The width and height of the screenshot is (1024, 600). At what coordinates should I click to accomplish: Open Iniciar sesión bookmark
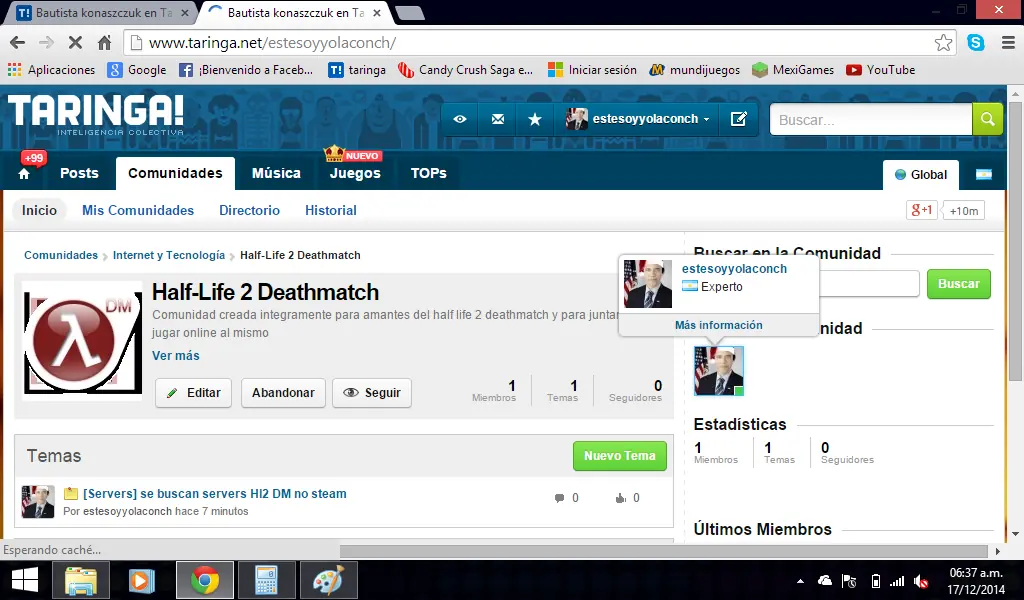tap(592, 70)
